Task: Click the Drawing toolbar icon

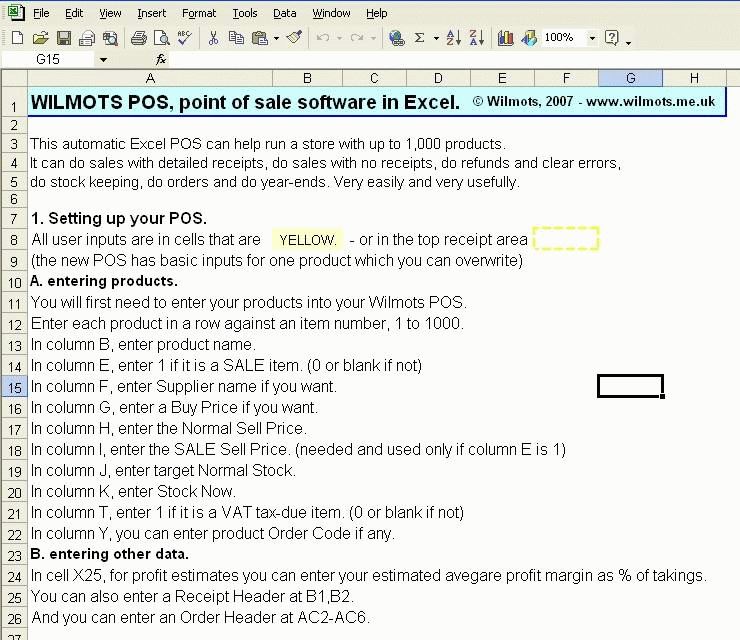Action: pos(529,38)
